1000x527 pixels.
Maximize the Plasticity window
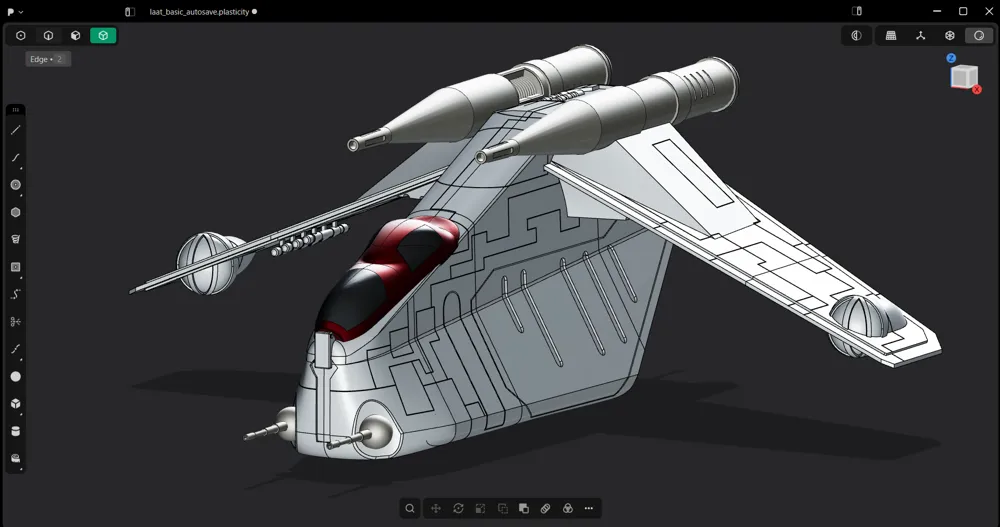click(x=963, y=11)
